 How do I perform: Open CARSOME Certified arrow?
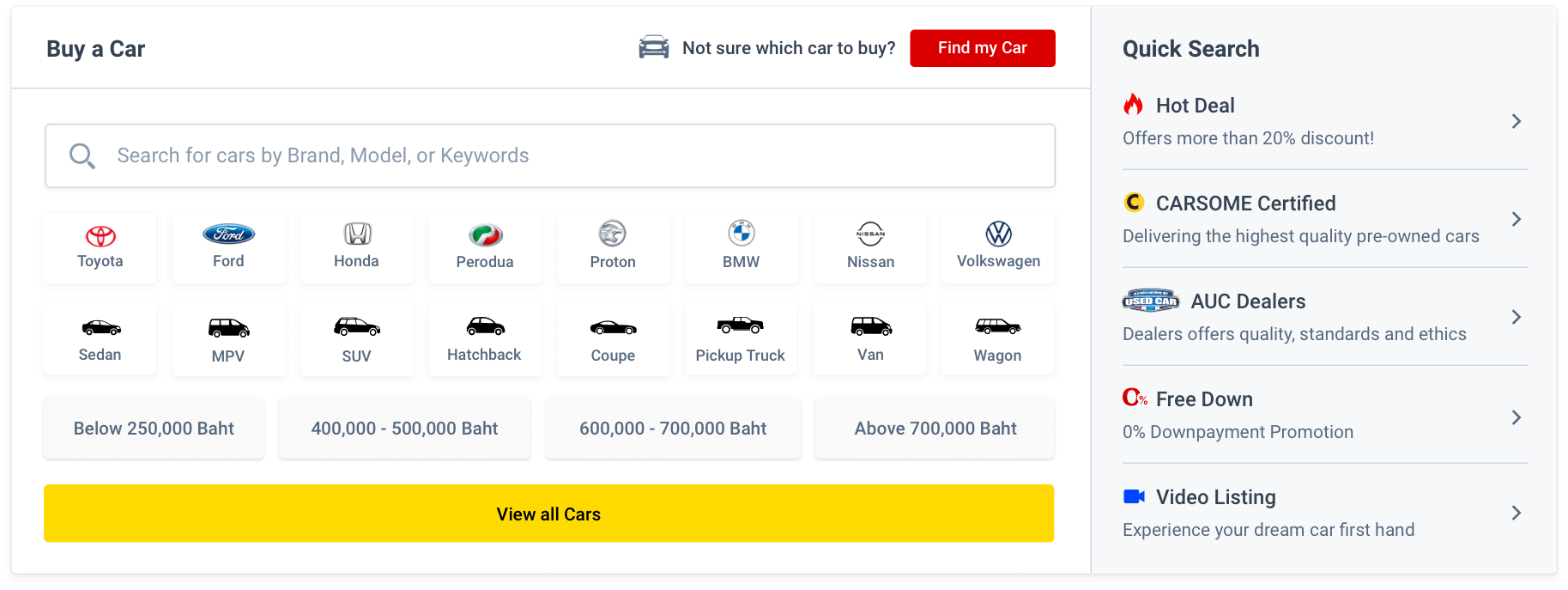pyautogui.click(x=1517, y=219)
